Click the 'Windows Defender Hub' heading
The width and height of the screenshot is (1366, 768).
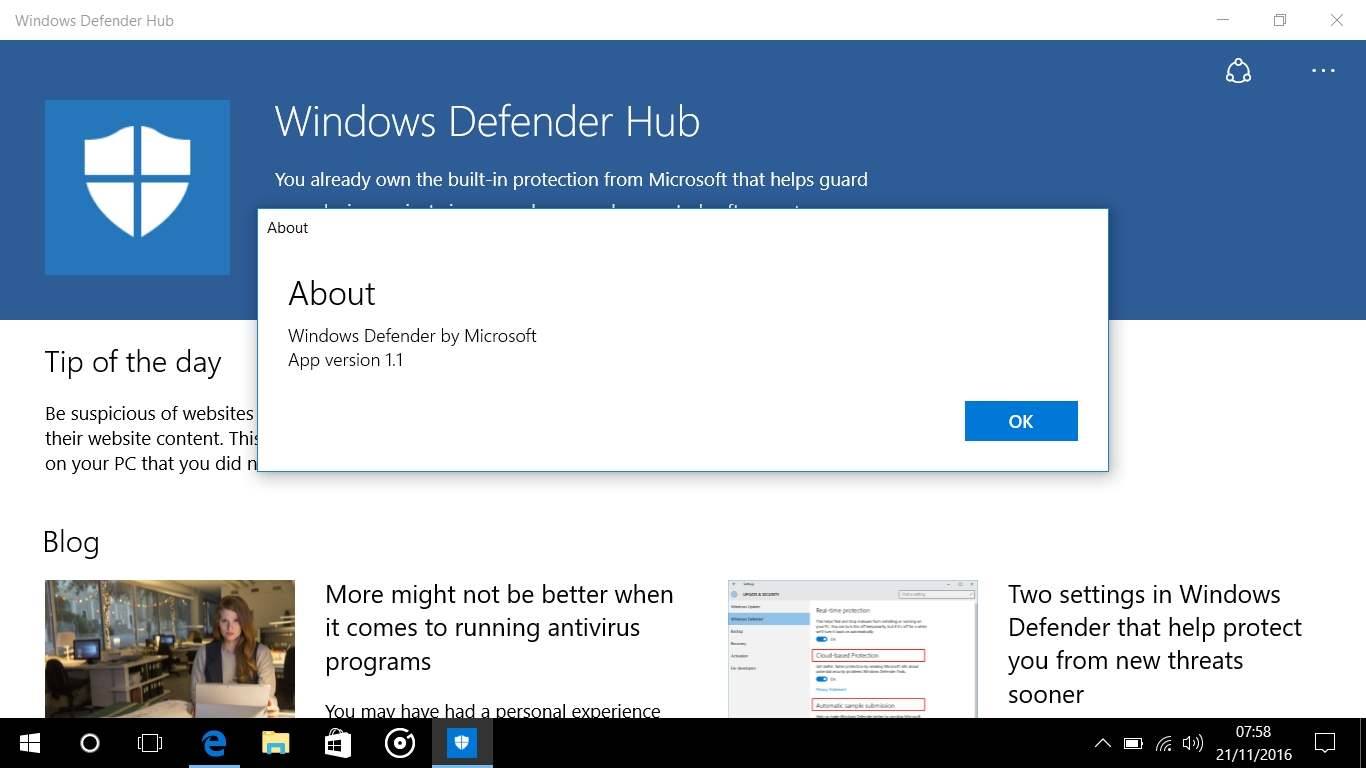coord(487,122)
